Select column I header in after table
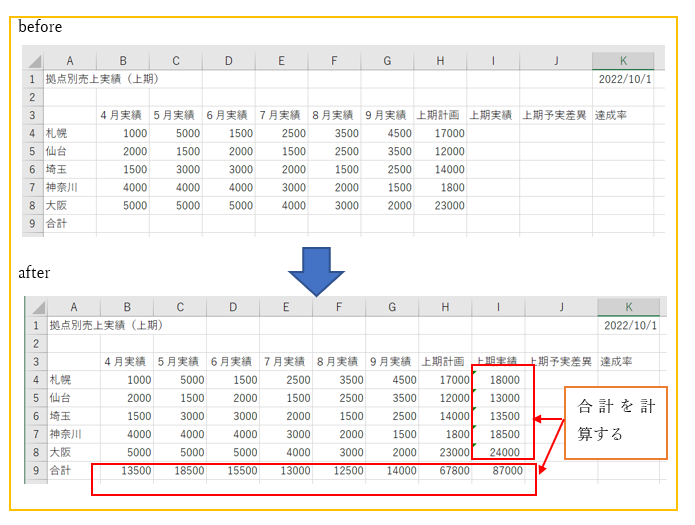Image resolution: width=695 pixels, height=525 pixels. pos(498,308)
